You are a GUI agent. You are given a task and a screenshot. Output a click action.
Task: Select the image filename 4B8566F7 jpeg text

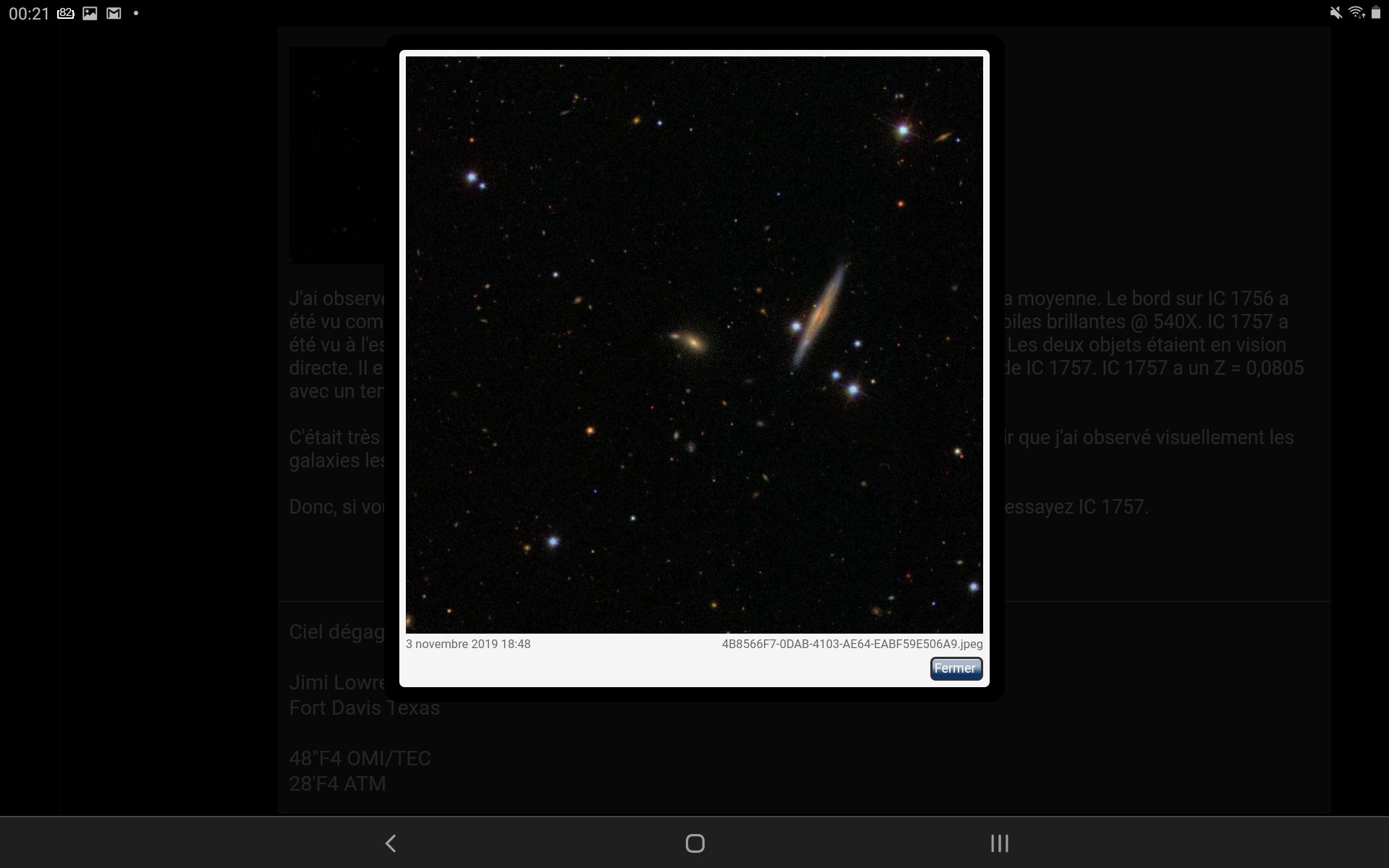pos(852,644)
